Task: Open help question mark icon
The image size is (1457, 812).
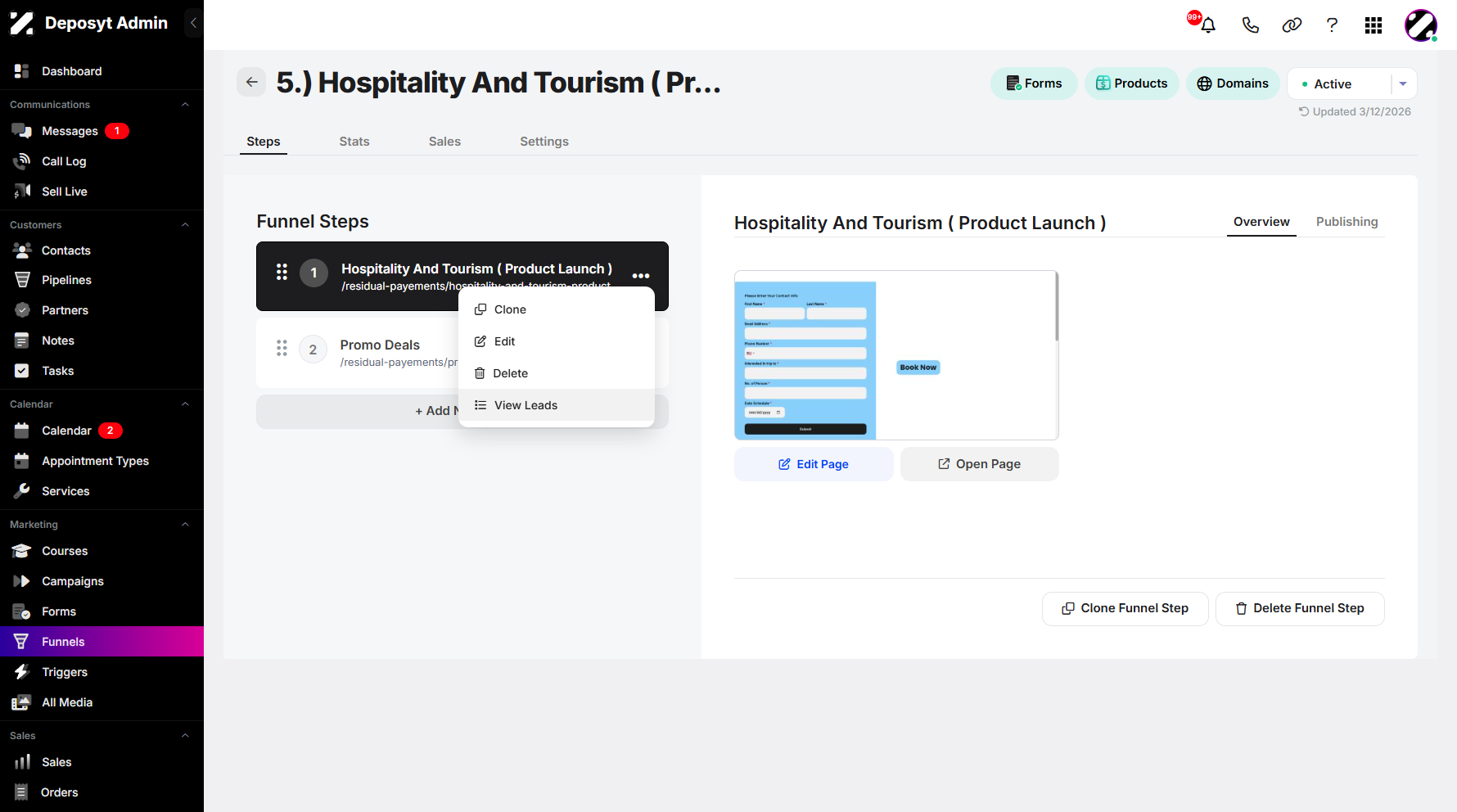Action: (1332, 25)
